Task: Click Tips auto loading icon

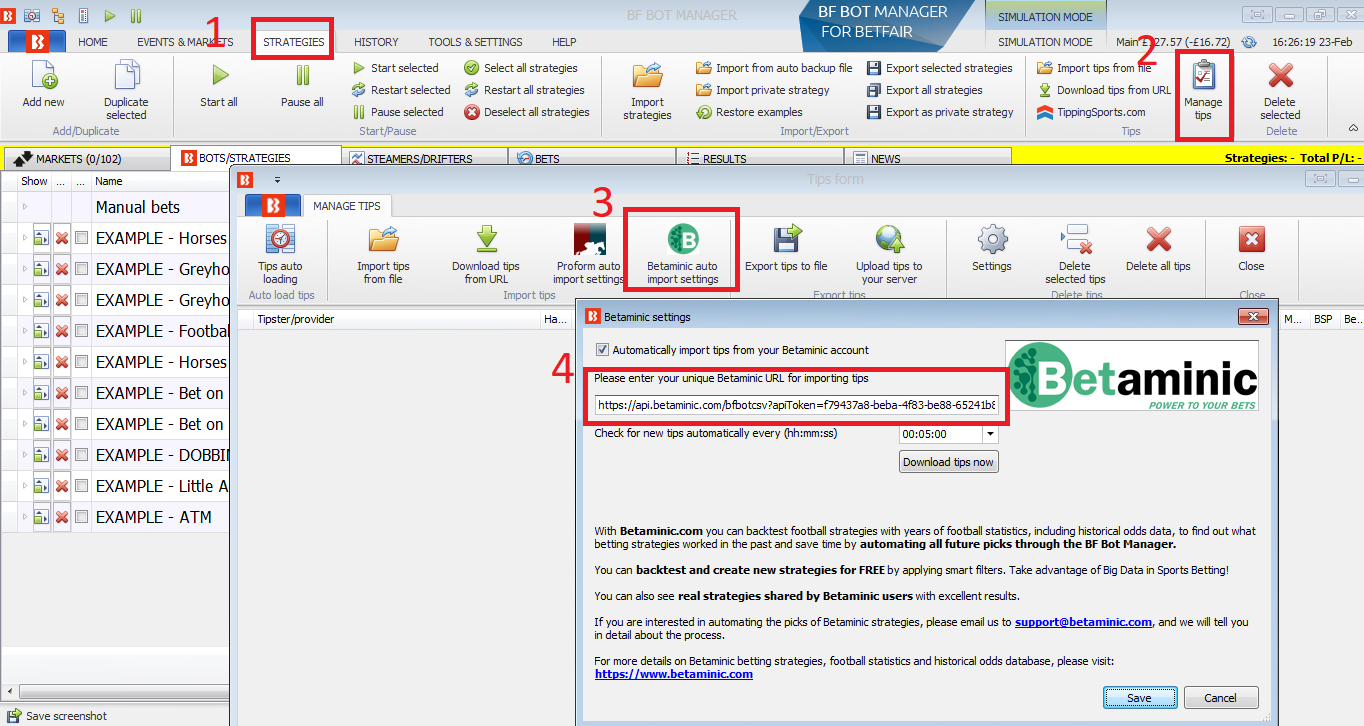Action: [x=280, y=239]
